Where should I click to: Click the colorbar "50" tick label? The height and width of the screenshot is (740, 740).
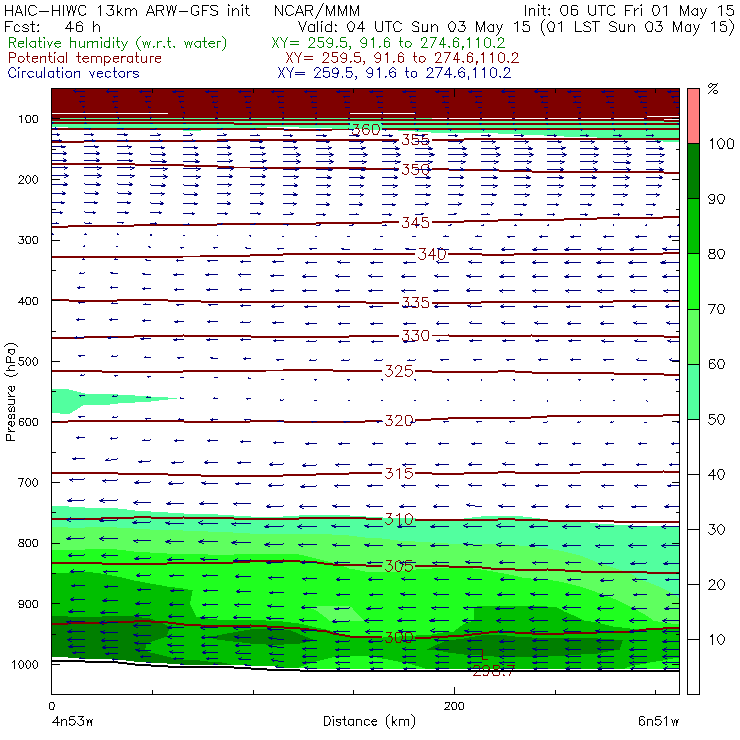click(x=716, y=419)
